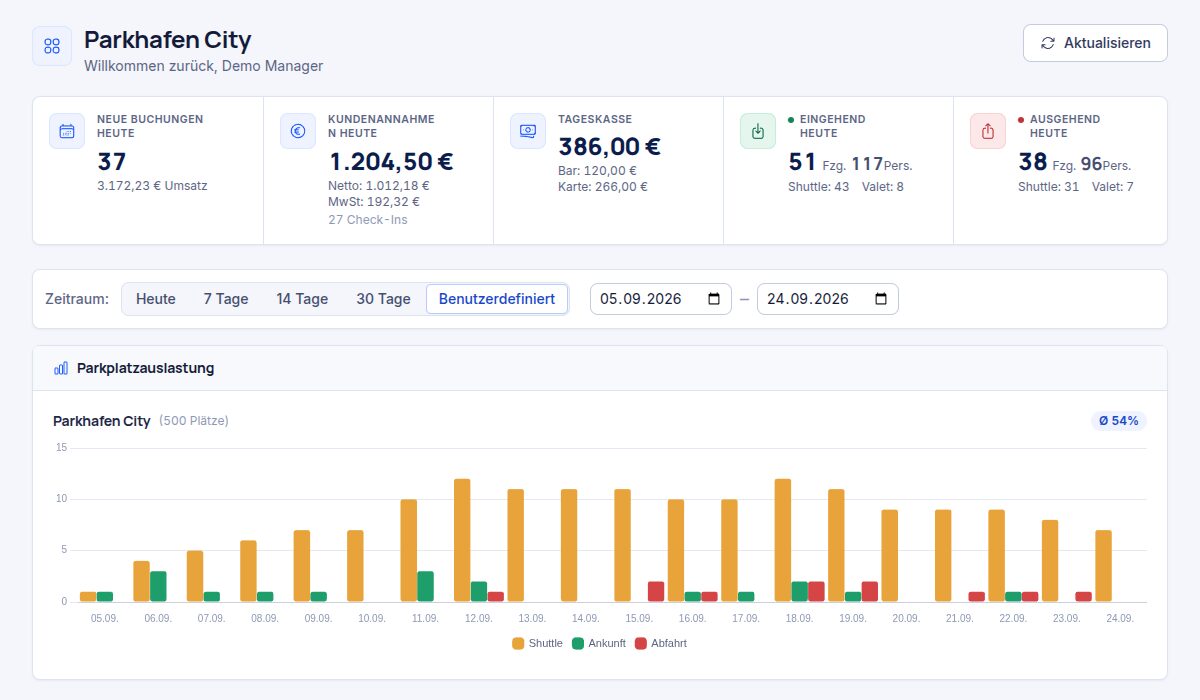Click the start date field 05.09.2026

click(661, 299)
